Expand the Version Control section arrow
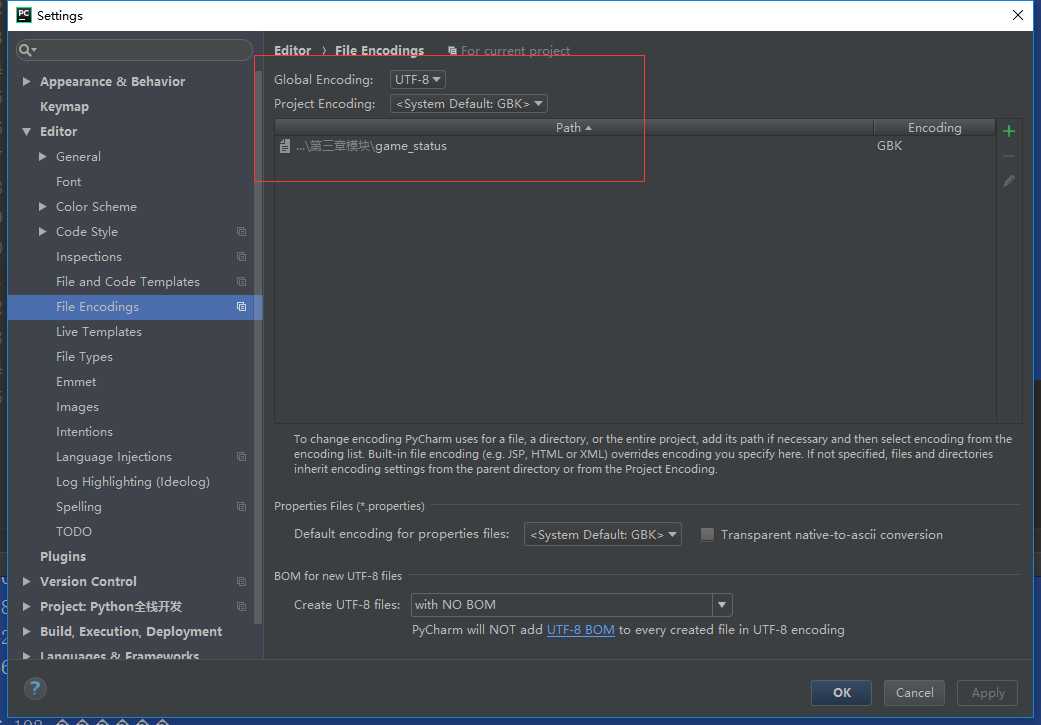 click(27, 582)
